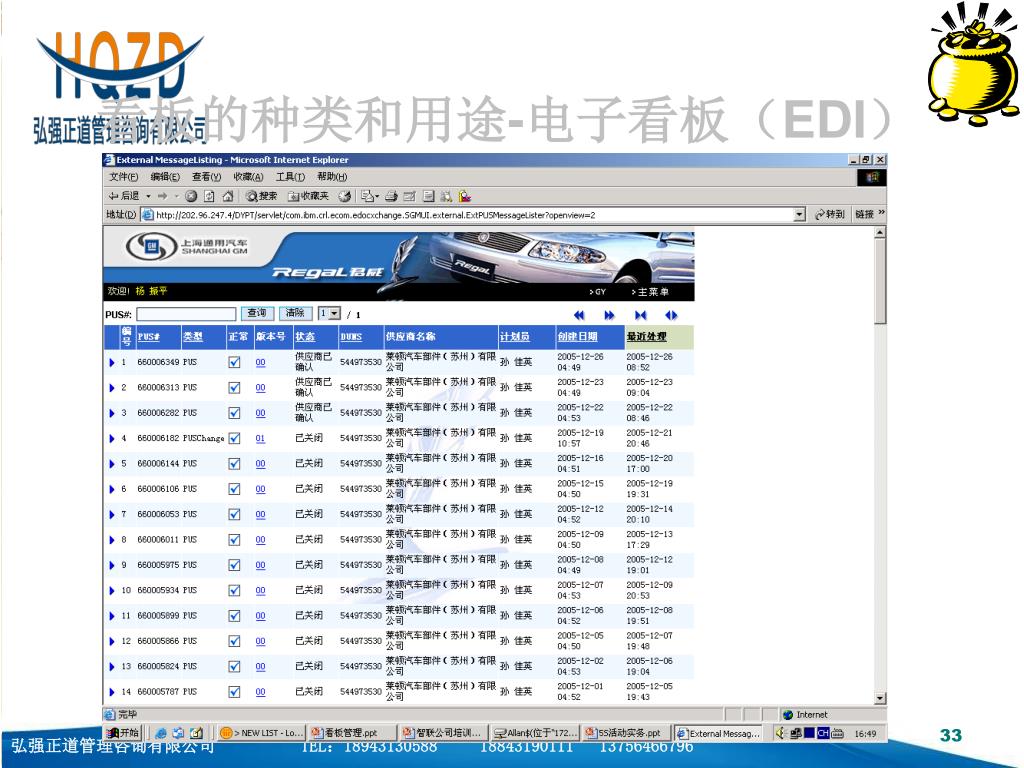
Task: Open the Mail toolbar icon
Action: point(367,196)
